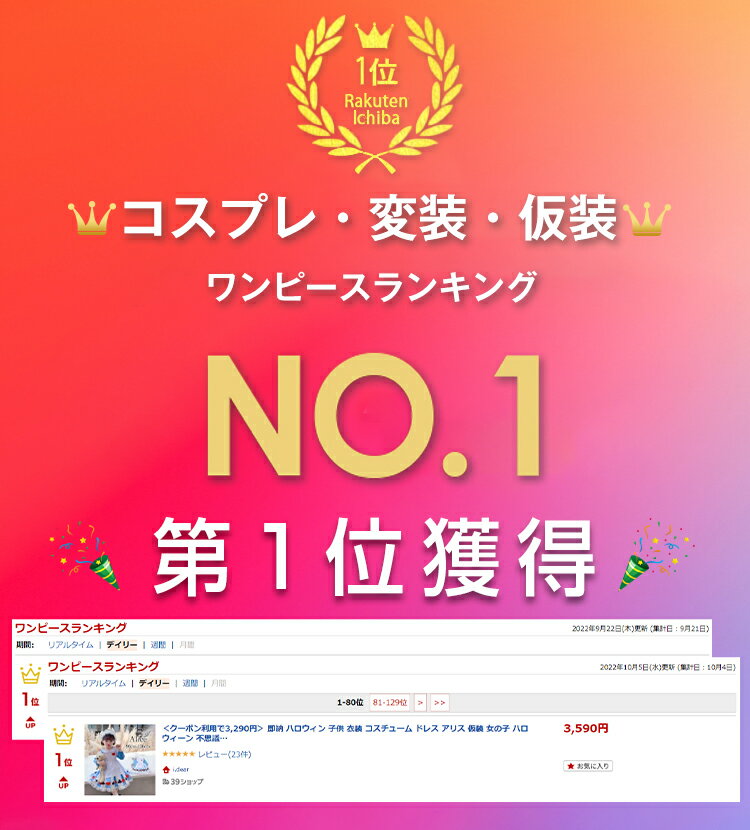Viewport: 750px width, 830px height.
Task: Go to next page with > button
Action: (420, 702)
